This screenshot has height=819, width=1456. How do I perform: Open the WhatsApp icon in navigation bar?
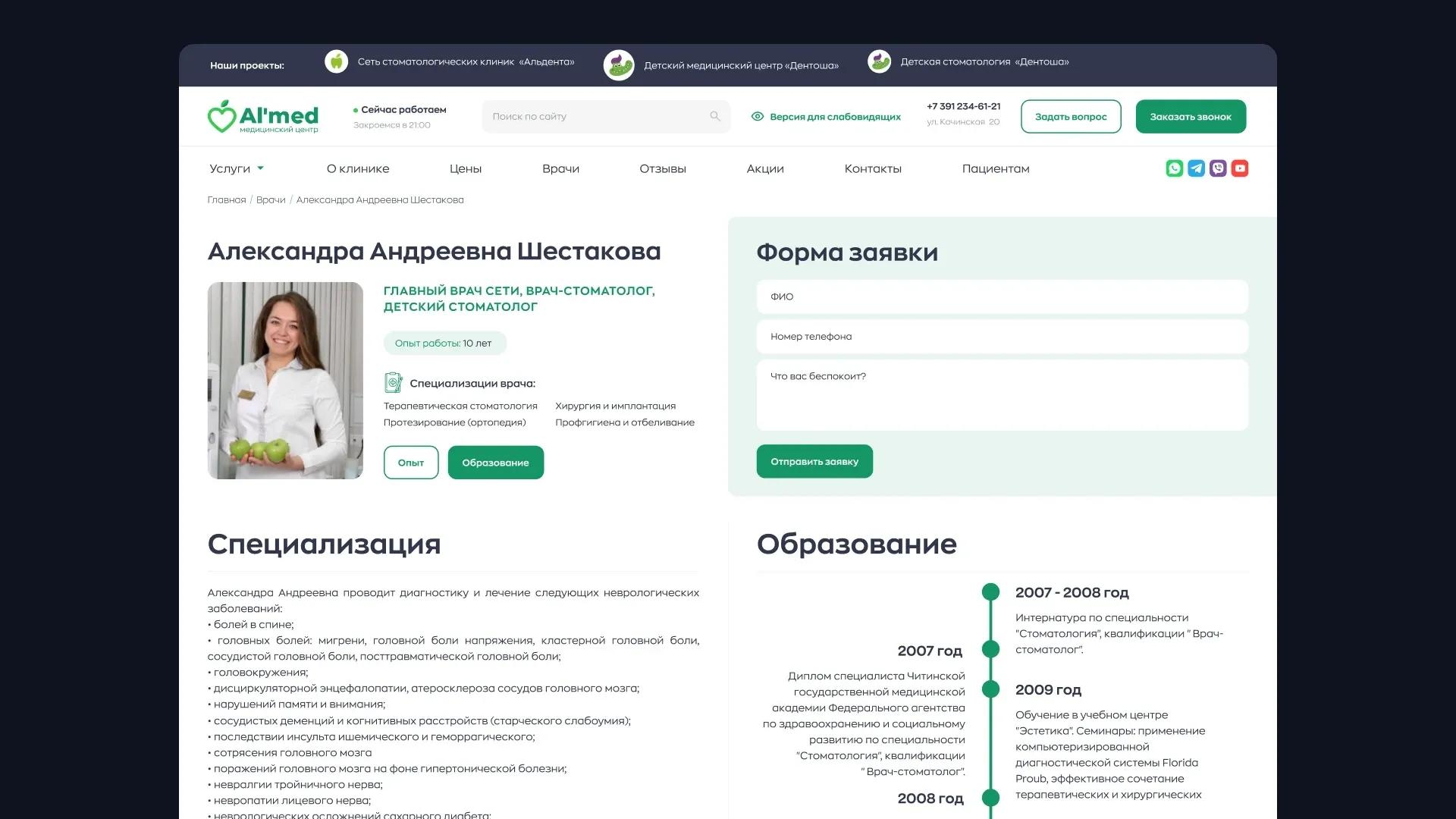[1174, 168]
